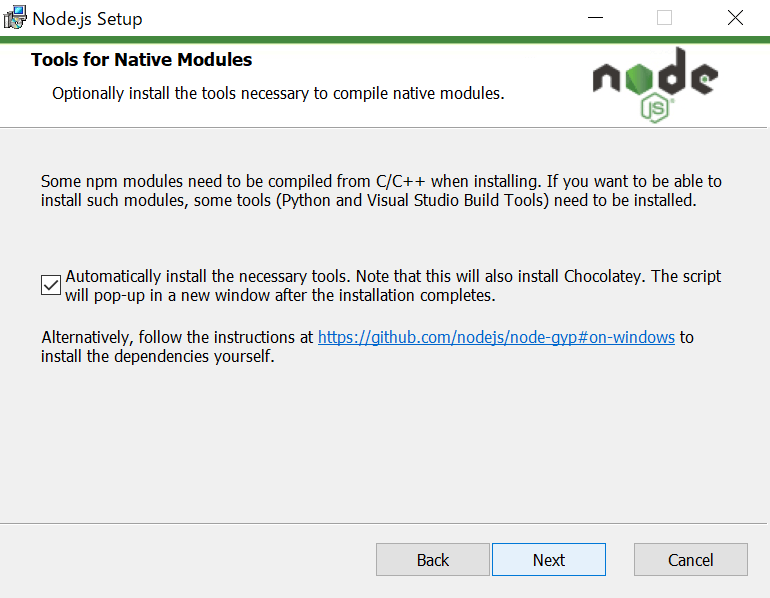Click the 'Alternatively, follow the instructions' text

point(177,337)
